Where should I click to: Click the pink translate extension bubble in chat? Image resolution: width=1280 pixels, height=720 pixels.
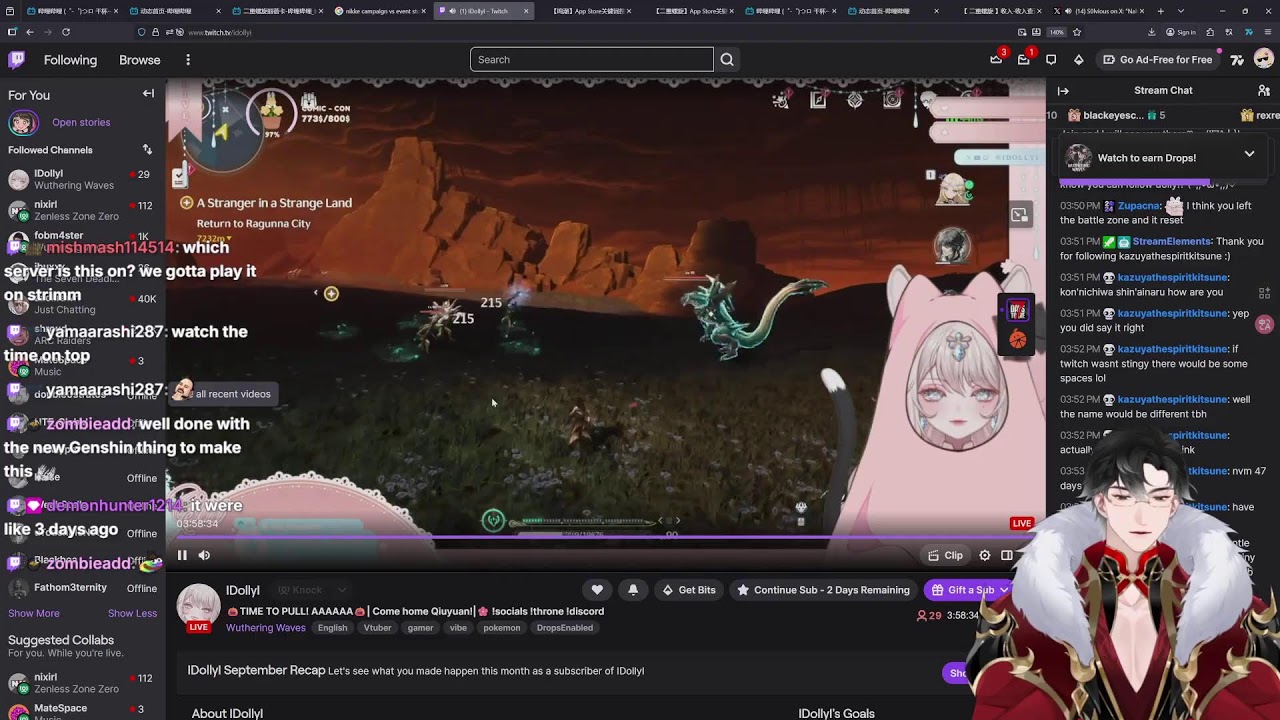(1265, 325)
